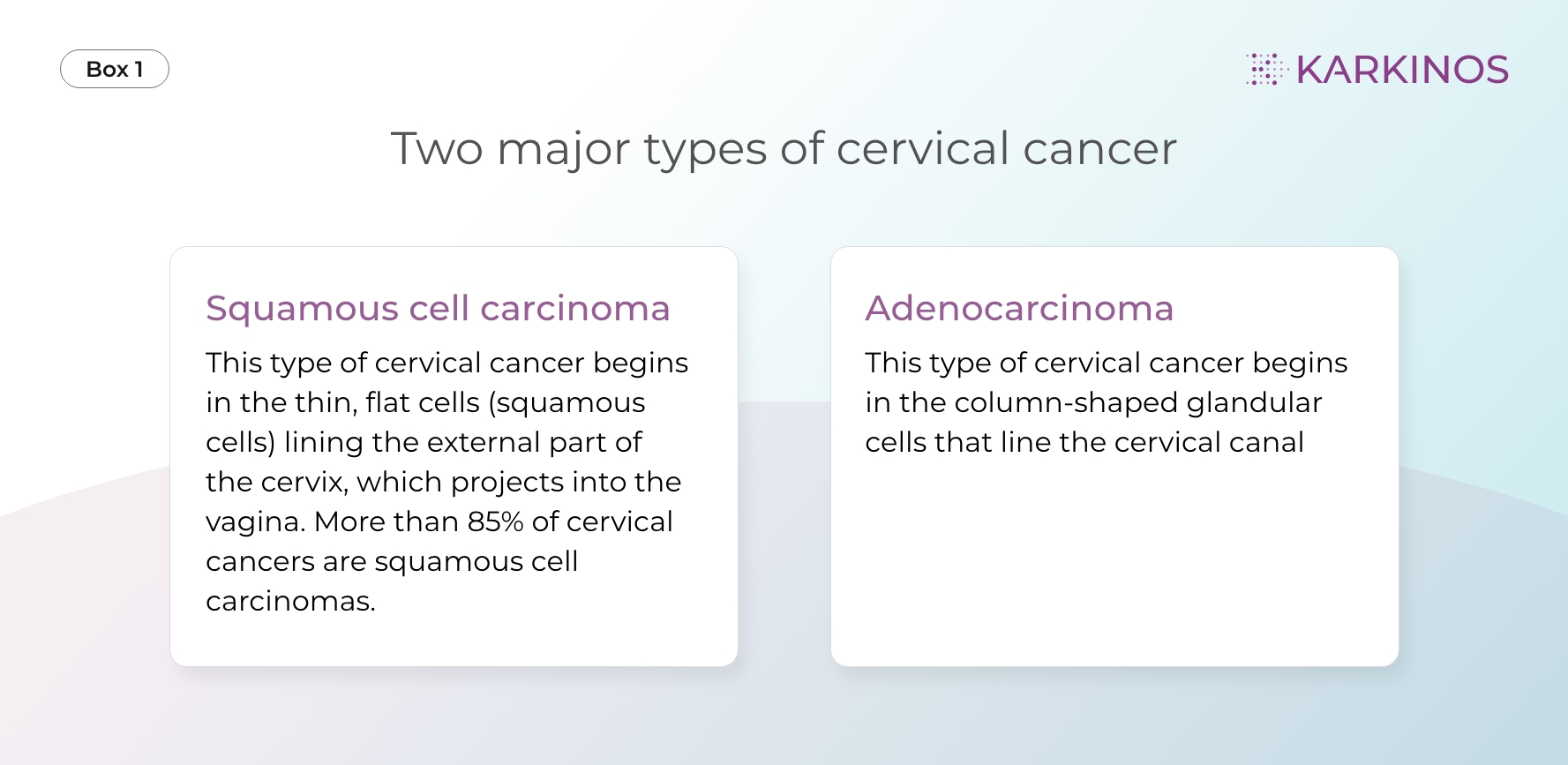
Task: Click the 'Squamous cell carcinoma' heading
Action: tap(438, 309)
